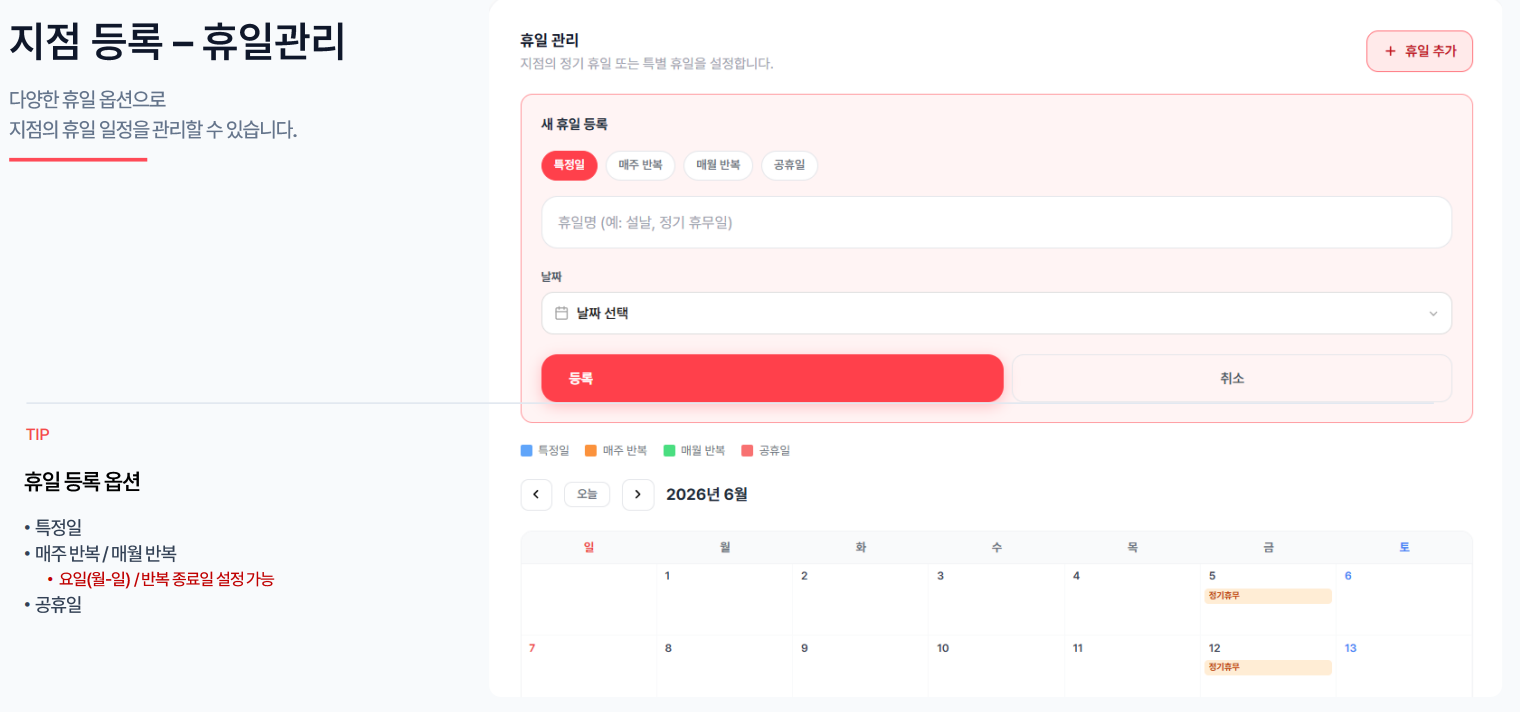This screenshot has width=1520, height=712.
Task: Go to next month with right arrow
Action: tap(638, 494)
